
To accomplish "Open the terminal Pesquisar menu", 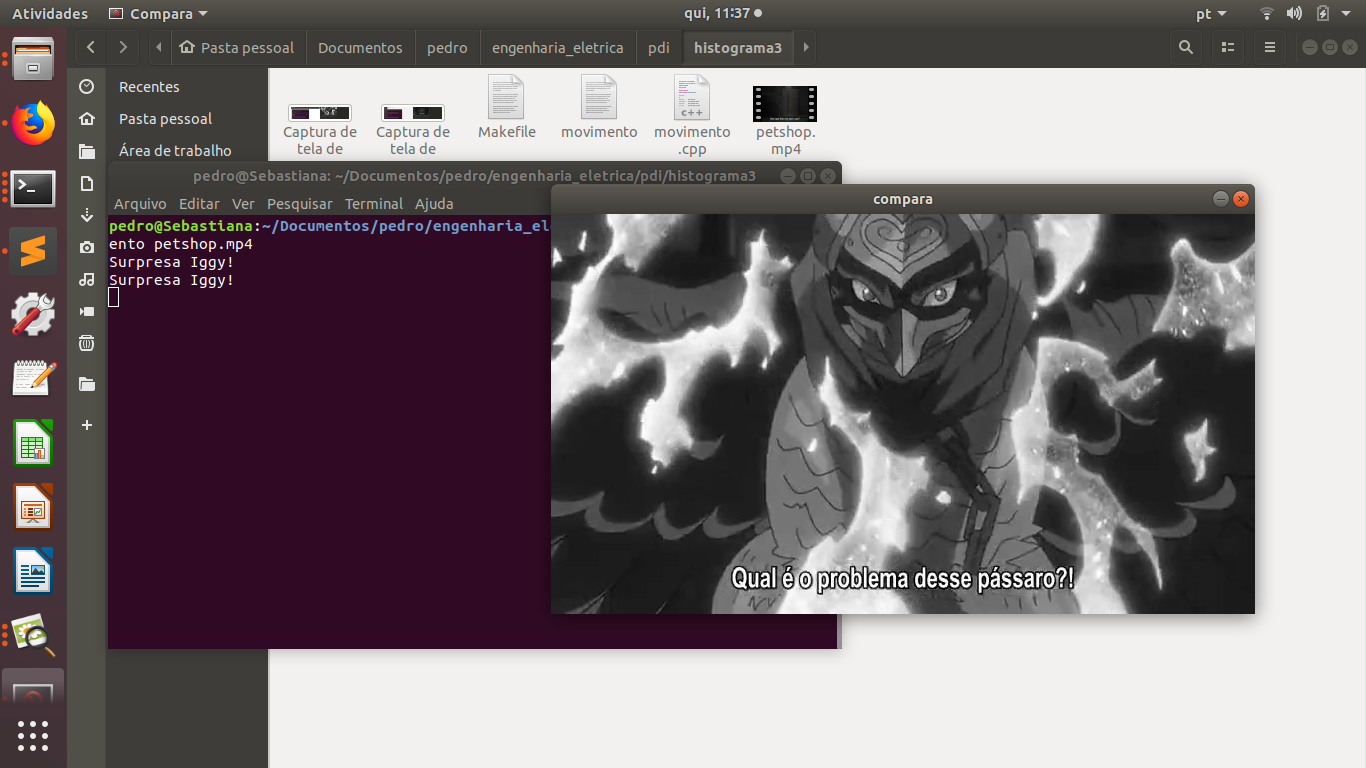I will [300, 203].
